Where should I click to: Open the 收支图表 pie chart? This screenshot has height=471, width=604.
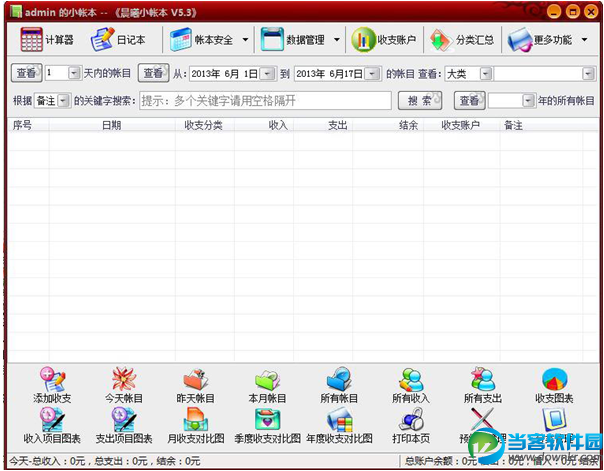pyautogui.click(x=554, y=384)
